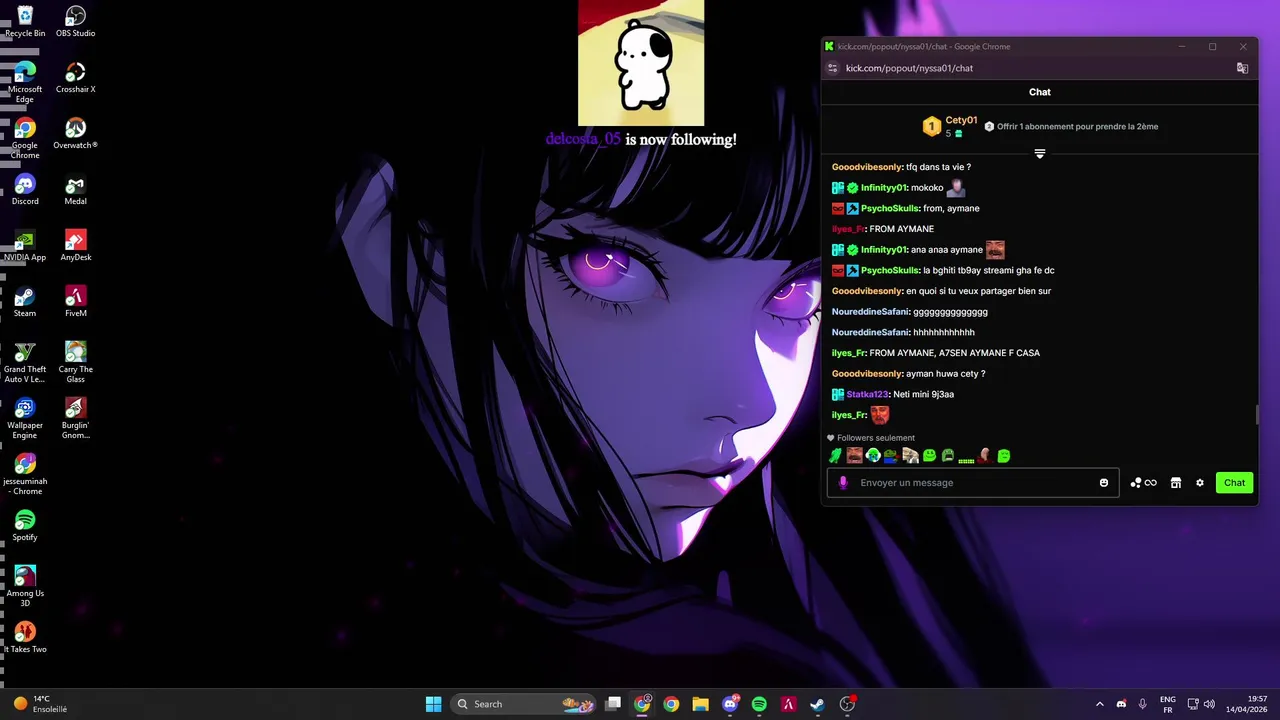Open File Explorer from the taskbar
The height and width of the screenshot is (720, 1280).
(700, 704)
